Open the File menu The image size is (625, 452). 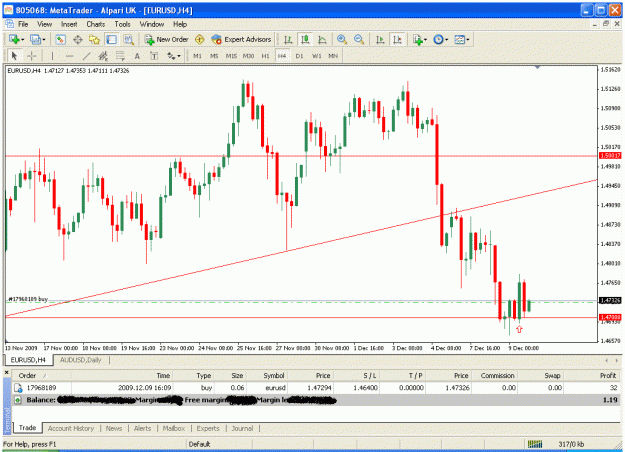coord(23,24)
